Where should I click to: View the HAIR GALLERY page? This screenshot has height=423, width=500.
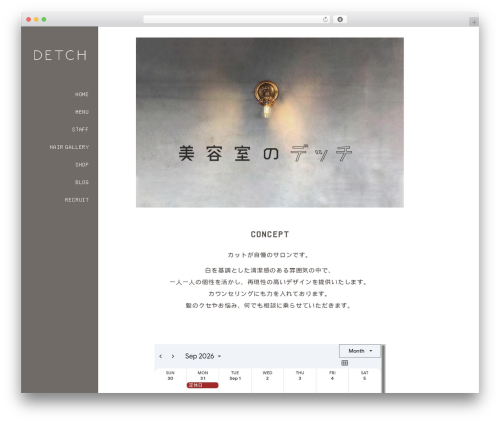(69, 147)
